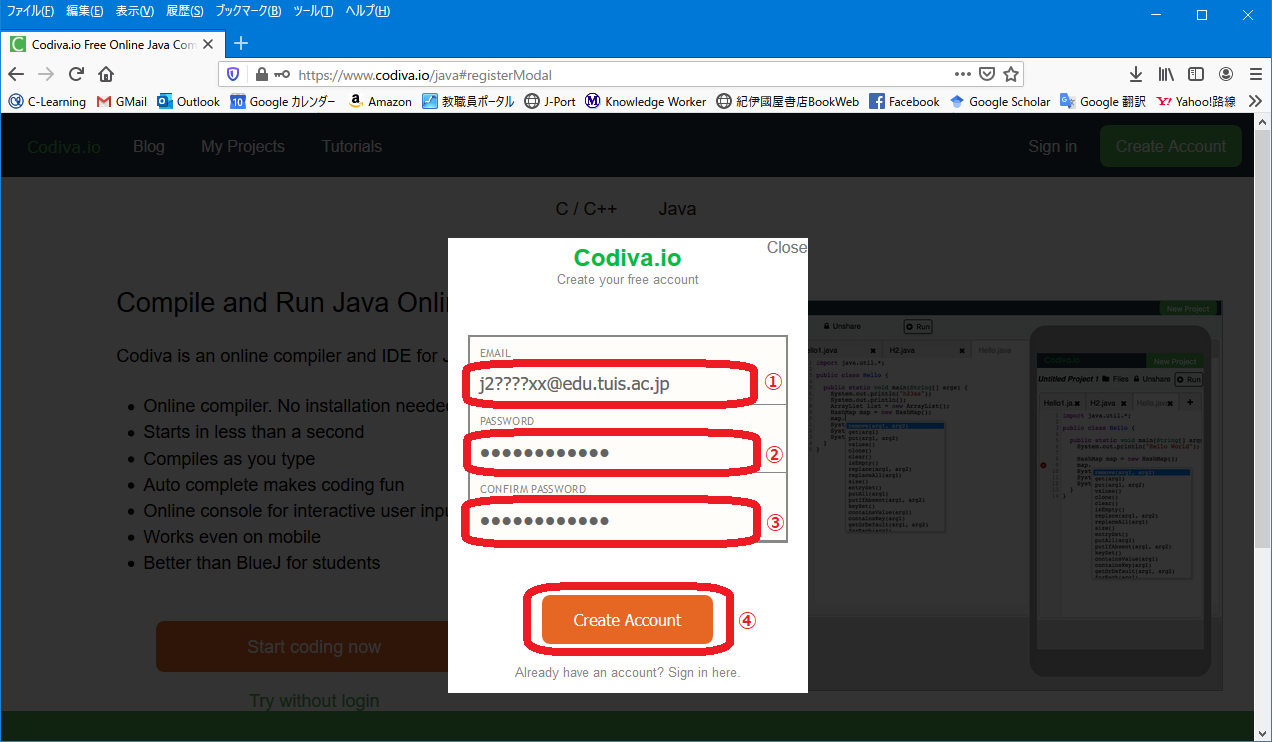Open Firefox account avatar icon
The width and height of the screenshot is (1272, 742).
(1226, 74)
